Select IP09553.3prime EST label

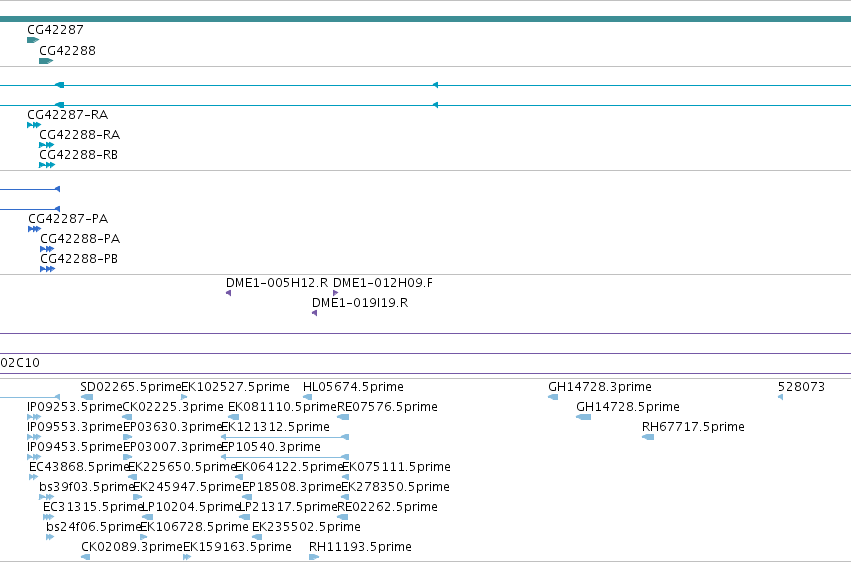pyautogui.click(x=75, y=427)
